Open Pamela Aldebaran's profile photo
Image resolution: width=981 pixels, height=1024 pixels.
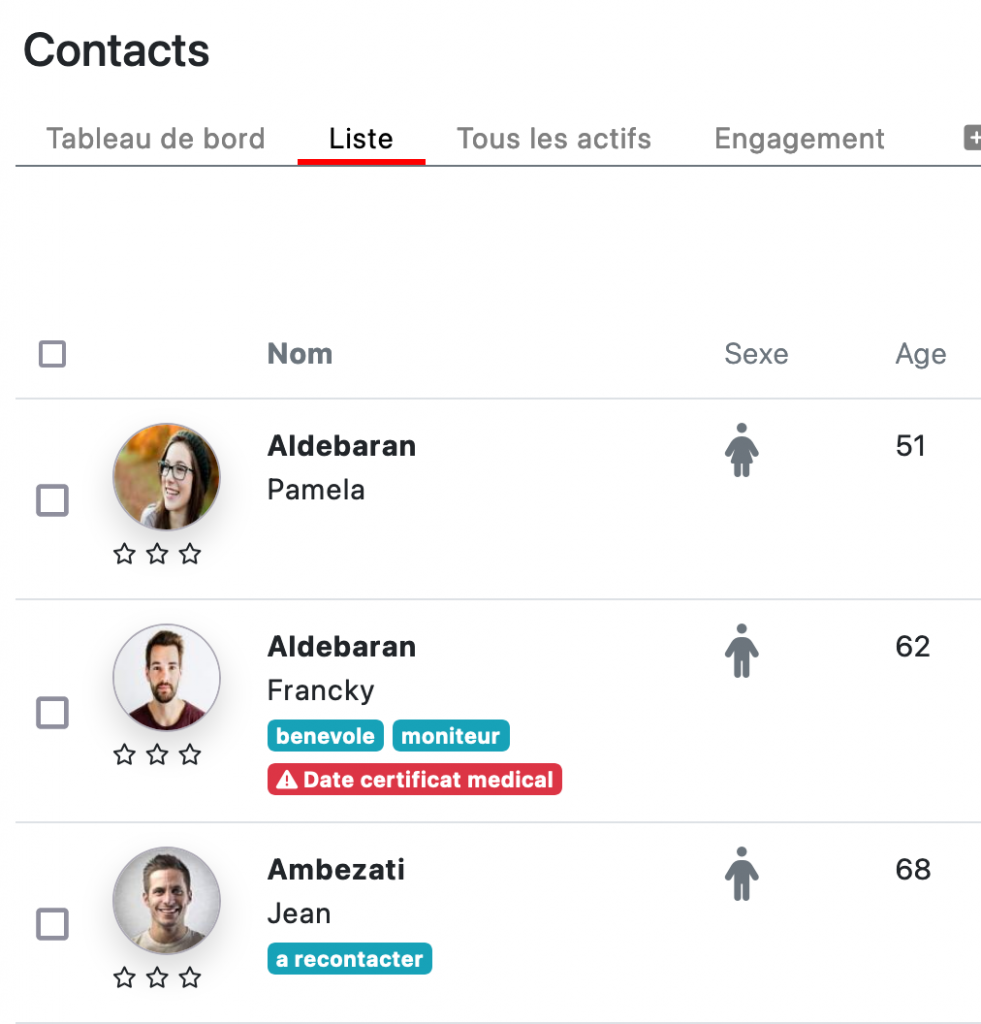click(167, 477)
